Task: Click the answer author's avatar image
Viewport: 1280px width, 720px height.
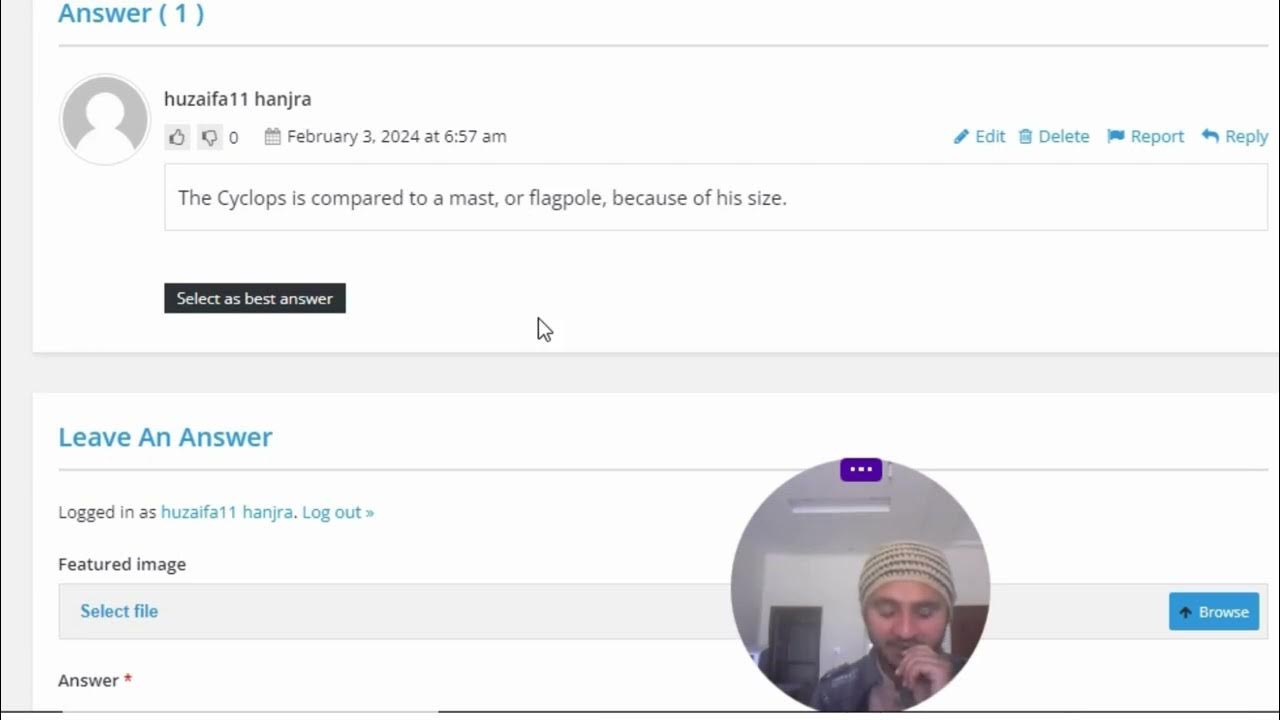Action: (x=105, y=119)
